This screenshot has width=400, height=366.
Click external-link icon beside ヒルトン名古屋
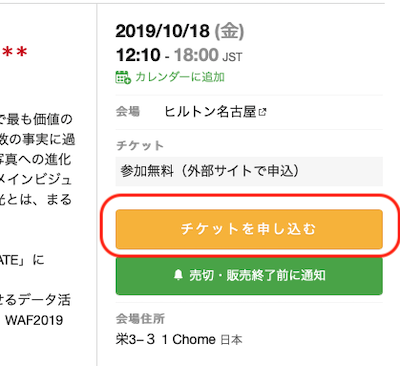pos(263,112)
